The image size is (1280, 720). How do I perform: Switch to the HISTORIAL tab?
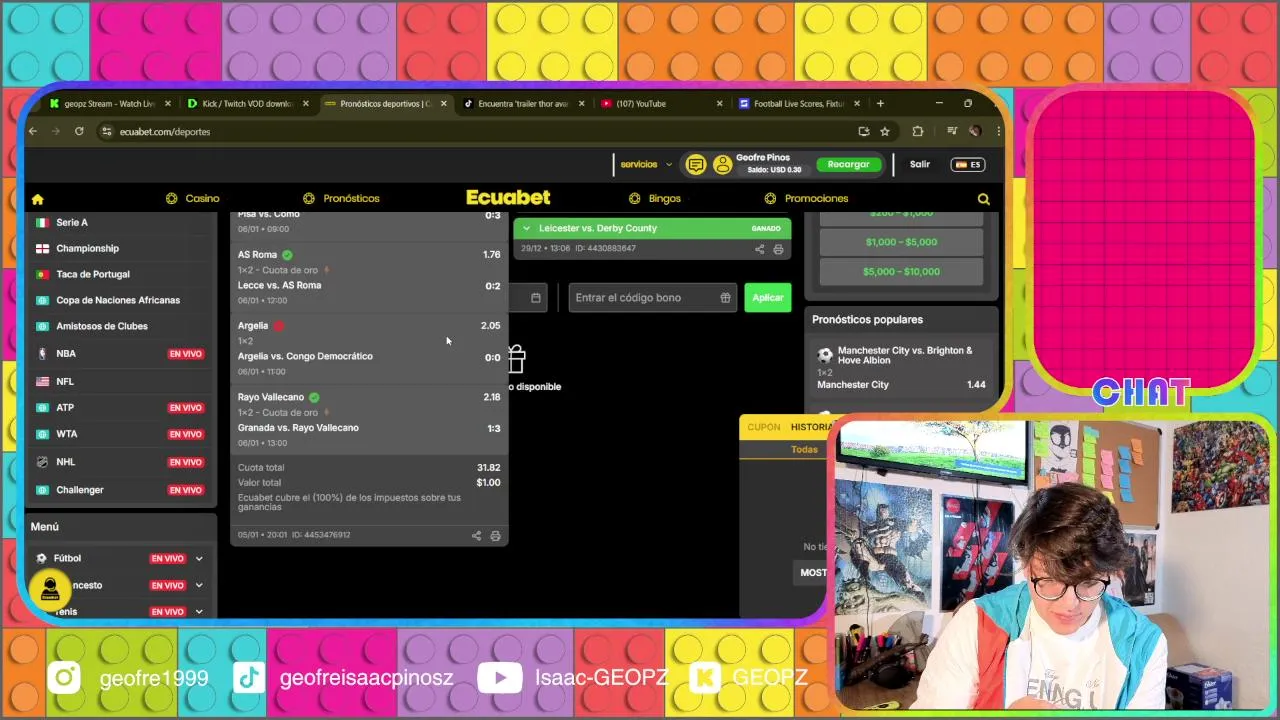click(x=811, y=427)
